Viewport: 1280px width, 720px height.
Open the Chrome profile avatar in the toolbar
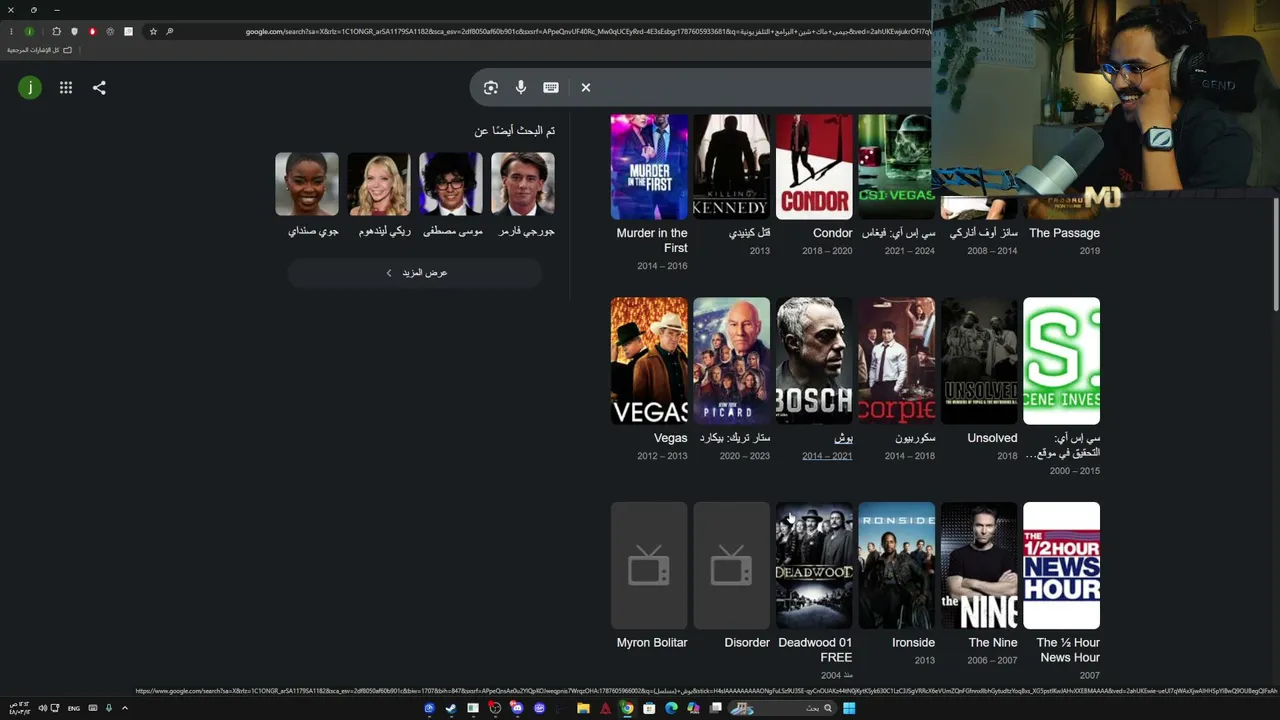pos(29,32)
